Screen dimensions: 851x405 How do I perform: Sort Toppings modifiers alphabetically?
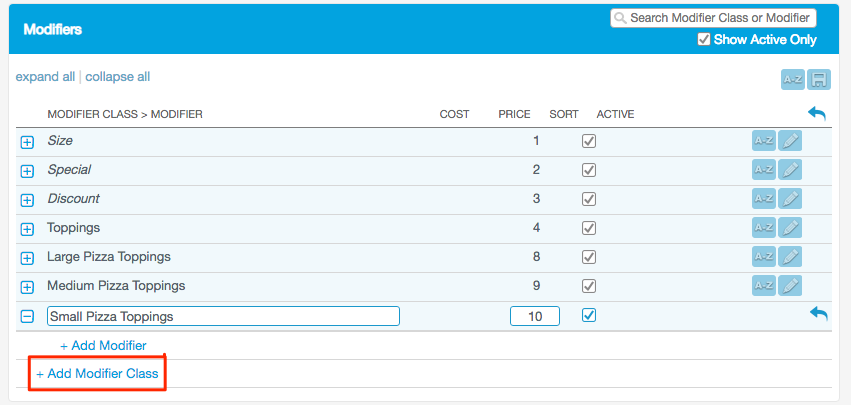pyautogui.click(x=764, y=229)
